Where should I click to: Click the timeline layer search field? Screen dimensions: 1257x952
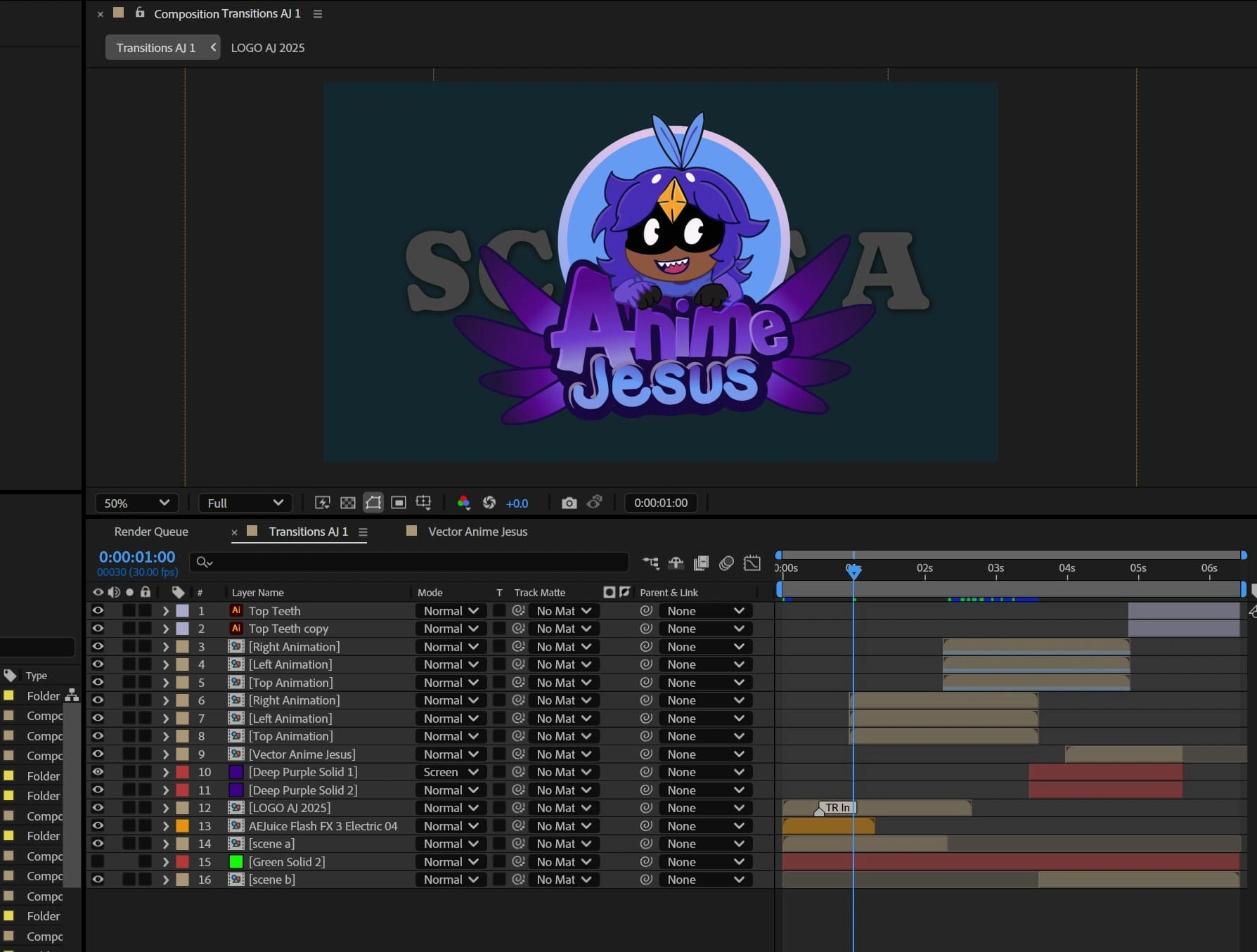click(x=408, y=562)
